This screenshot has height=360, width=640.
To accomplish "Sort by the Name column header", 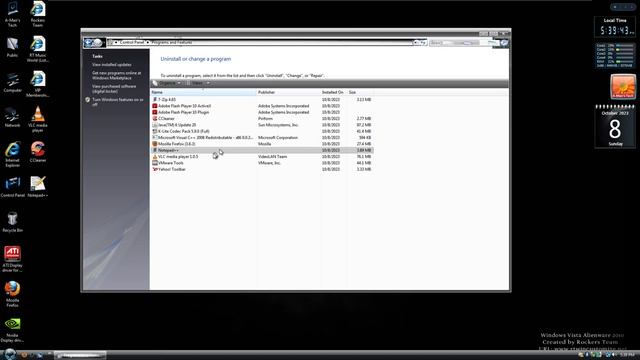I will (203, 92).
